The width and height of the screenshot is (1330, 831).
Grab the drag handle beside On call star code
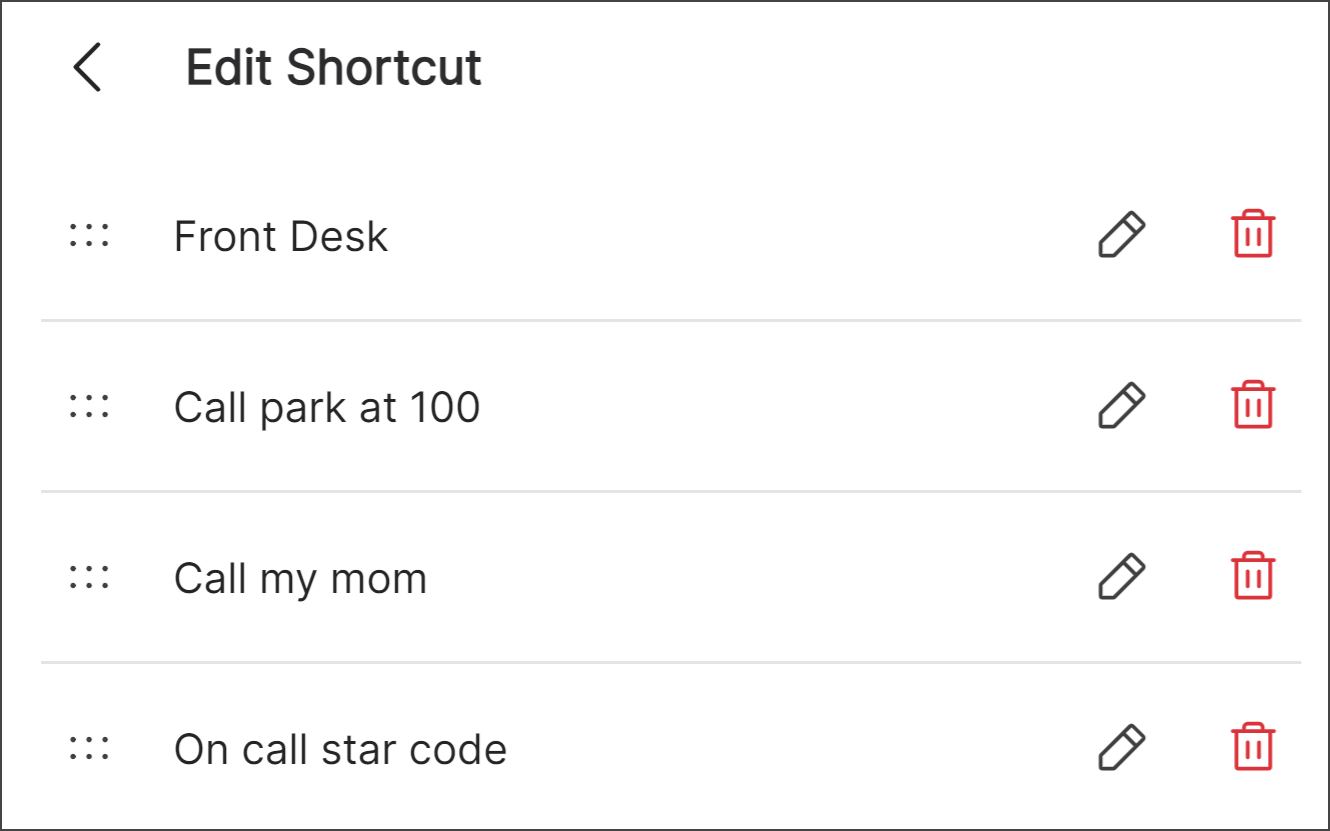pos(89,747)
